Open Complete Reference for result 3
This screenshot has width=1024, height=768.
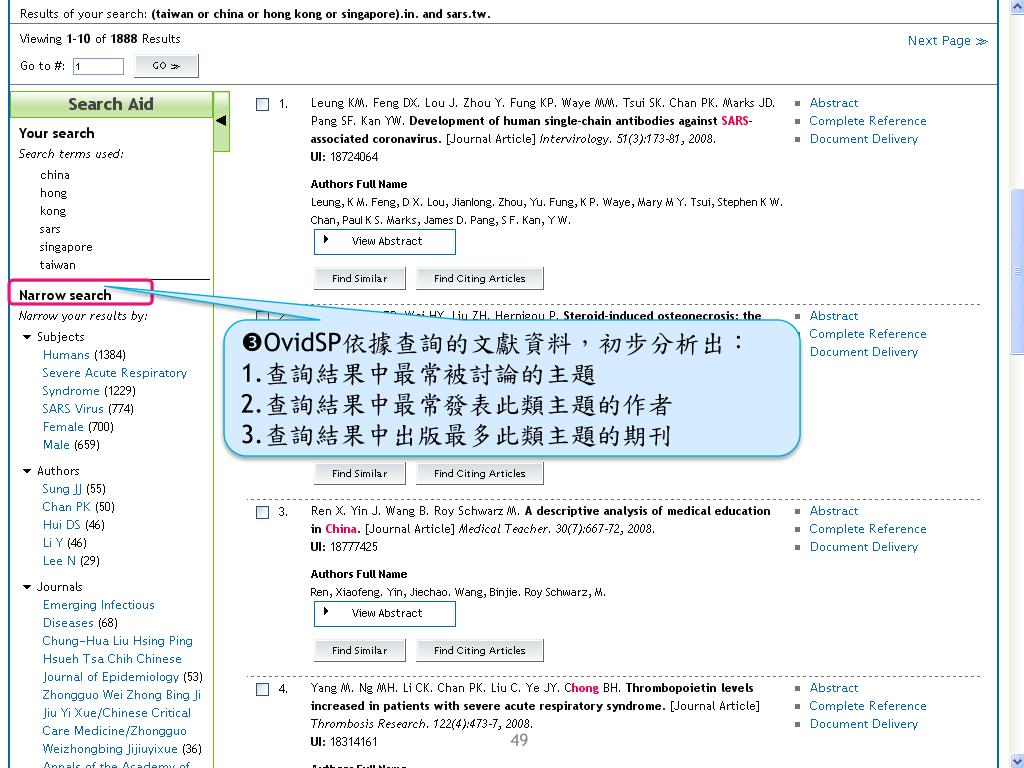coord(867,529)
